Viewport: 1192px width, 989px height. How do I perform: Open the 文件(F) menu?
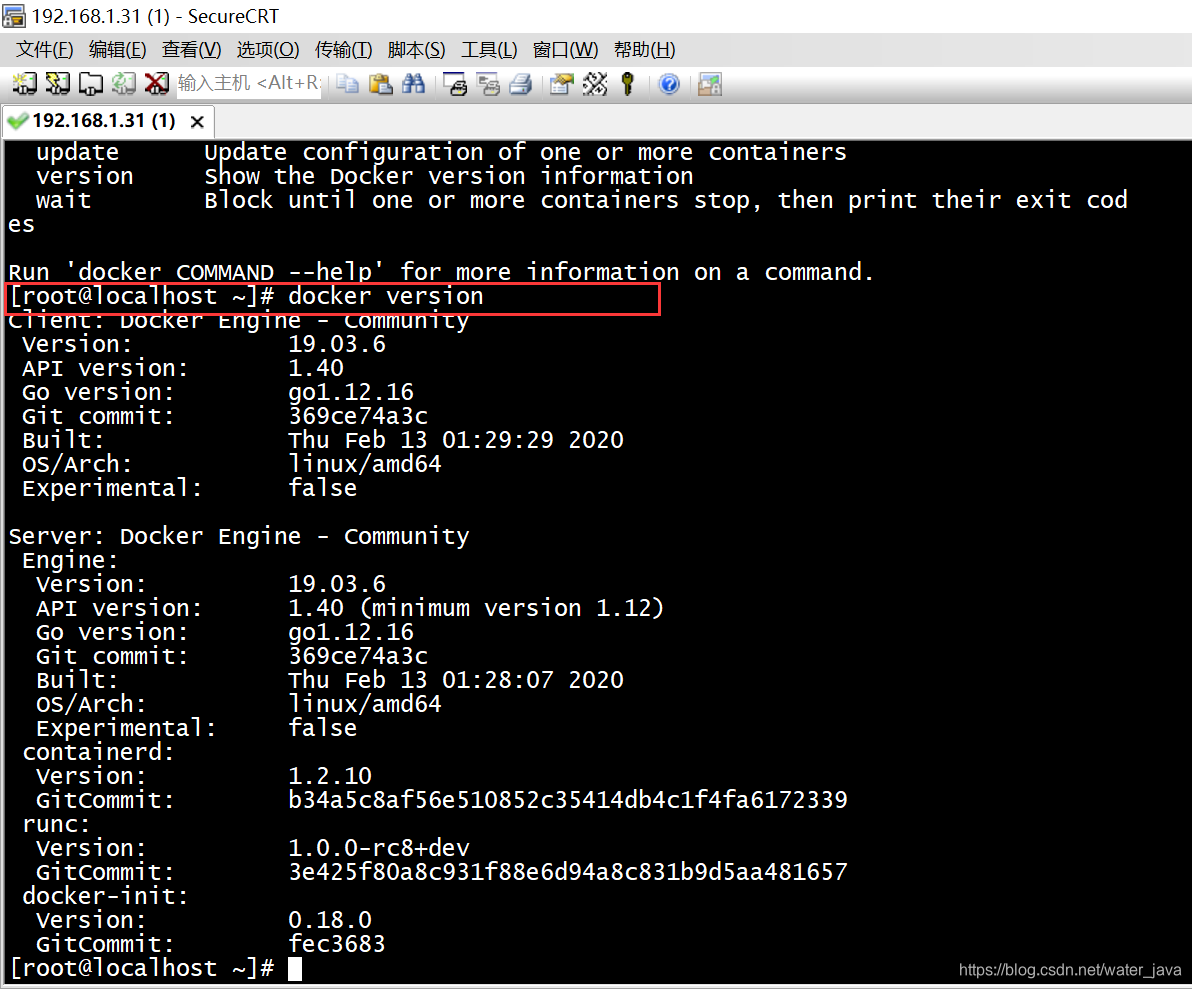click(45, 50)
